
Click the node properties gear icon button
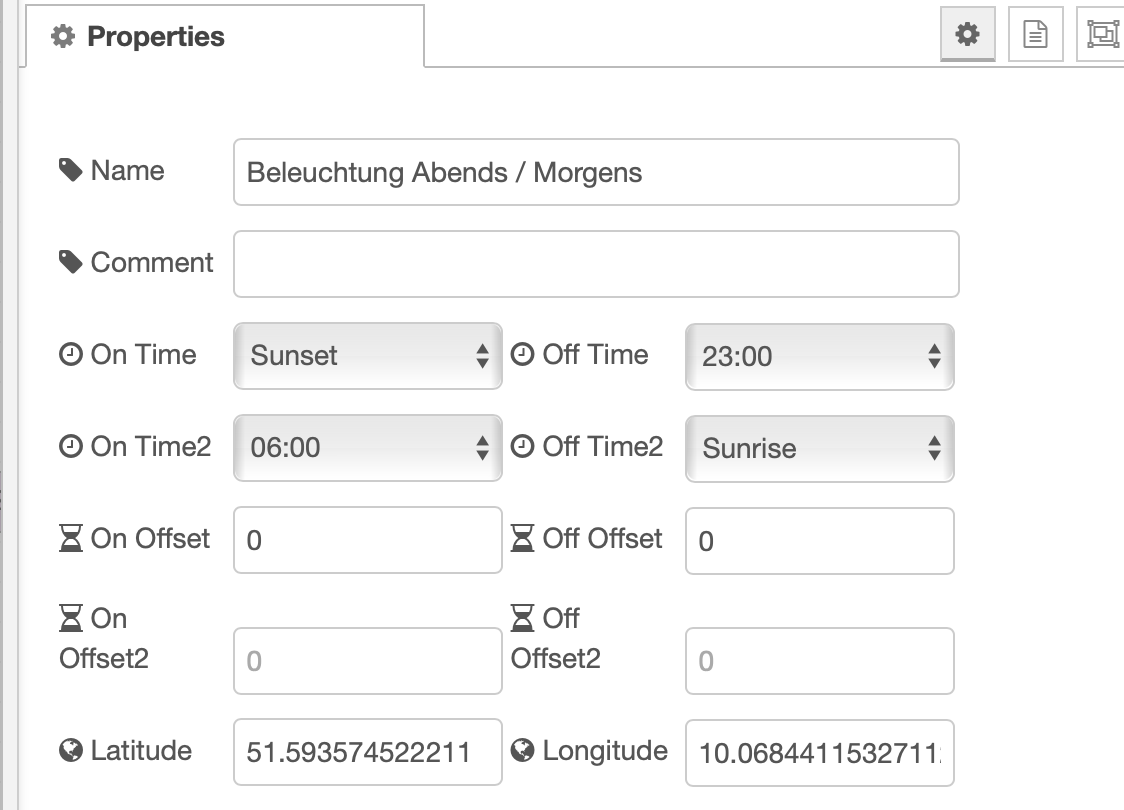(x=967, y=35)
